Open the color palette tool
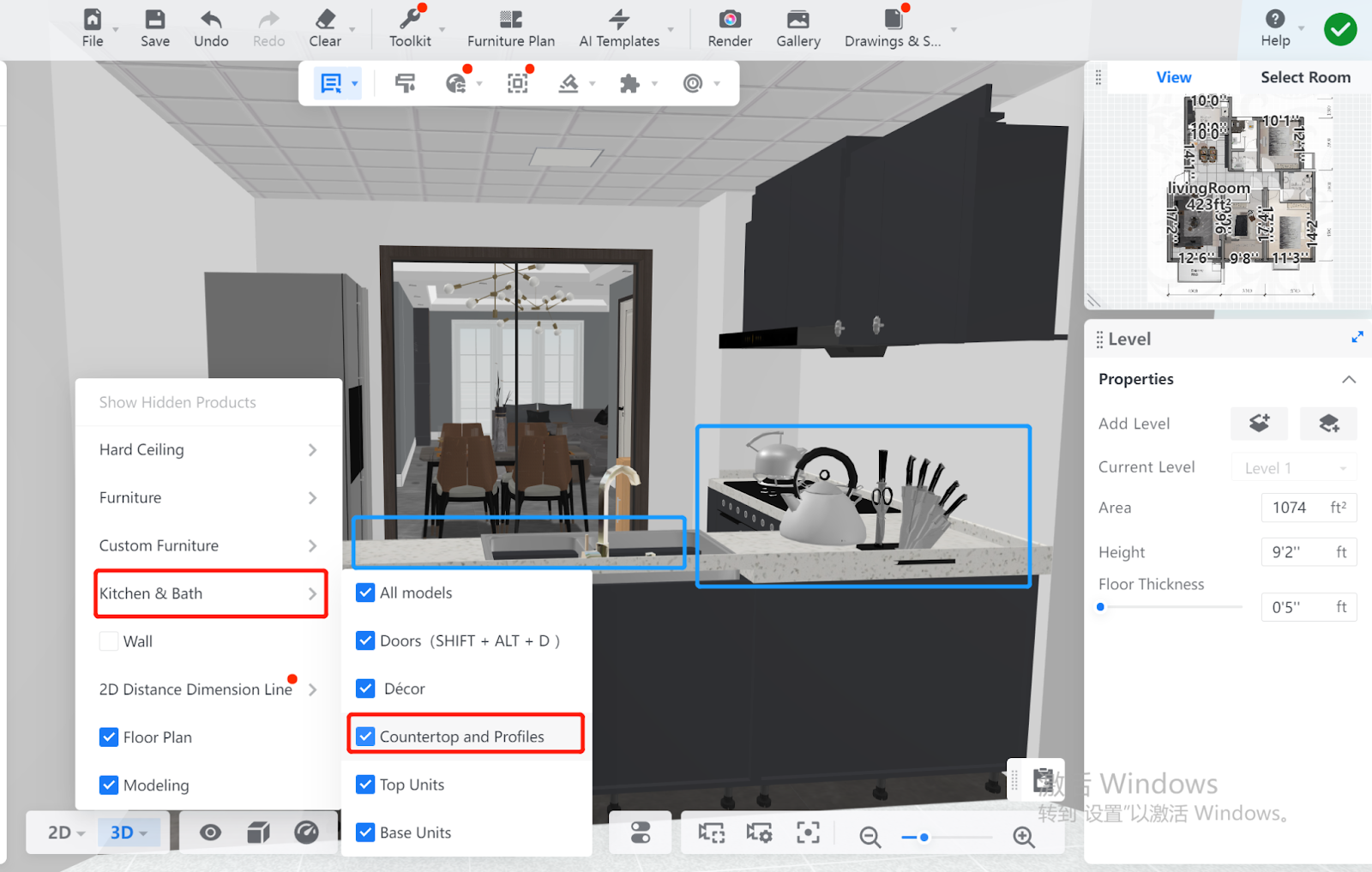This screenshot has width=1372, height=872. pos(456,83)
